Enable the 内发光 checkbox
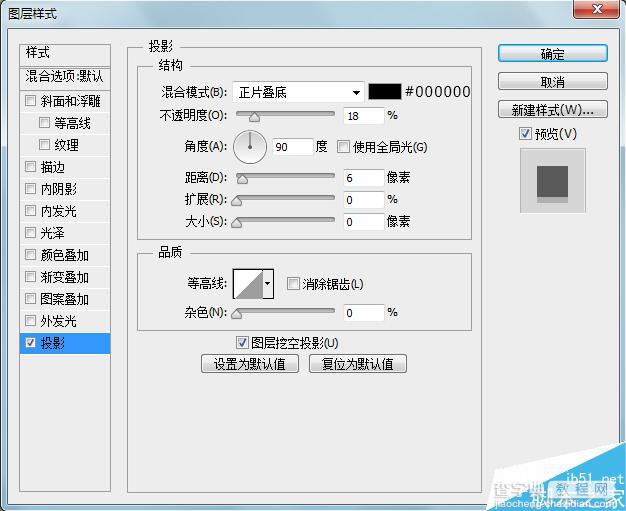Image resolution: width=626 pixels, height=511 pixels. (30, 210)
